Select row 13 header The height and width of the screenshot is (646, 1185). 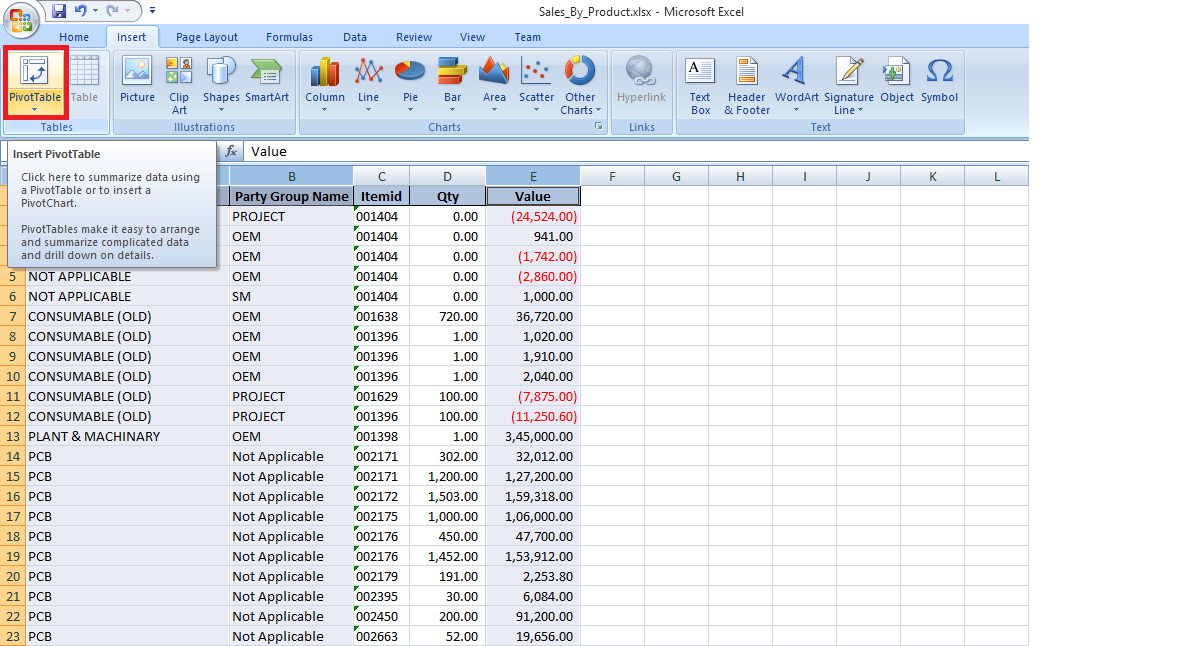13,437
